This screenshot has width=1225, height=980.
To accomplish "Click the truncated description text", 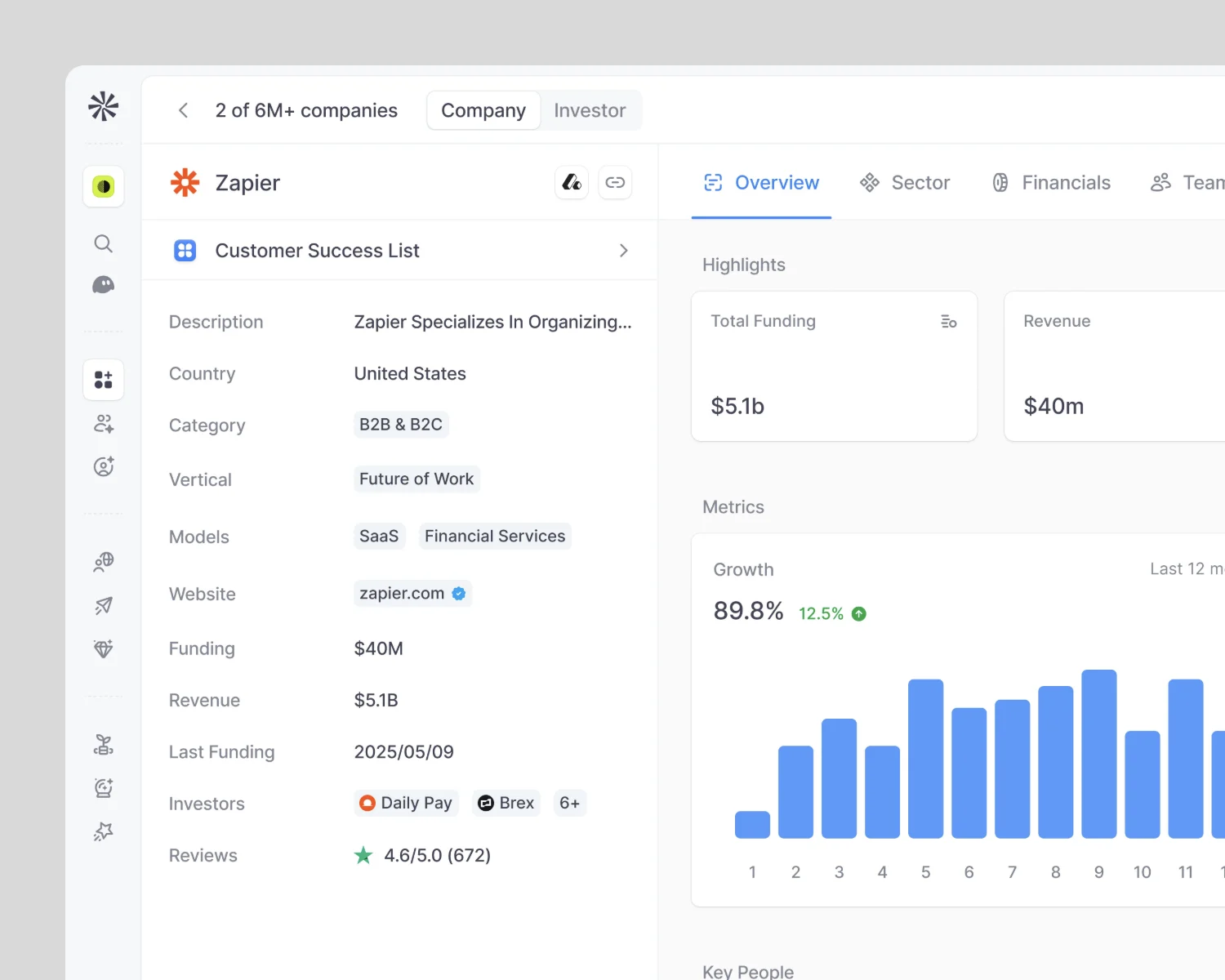I will tap(493, 322).
